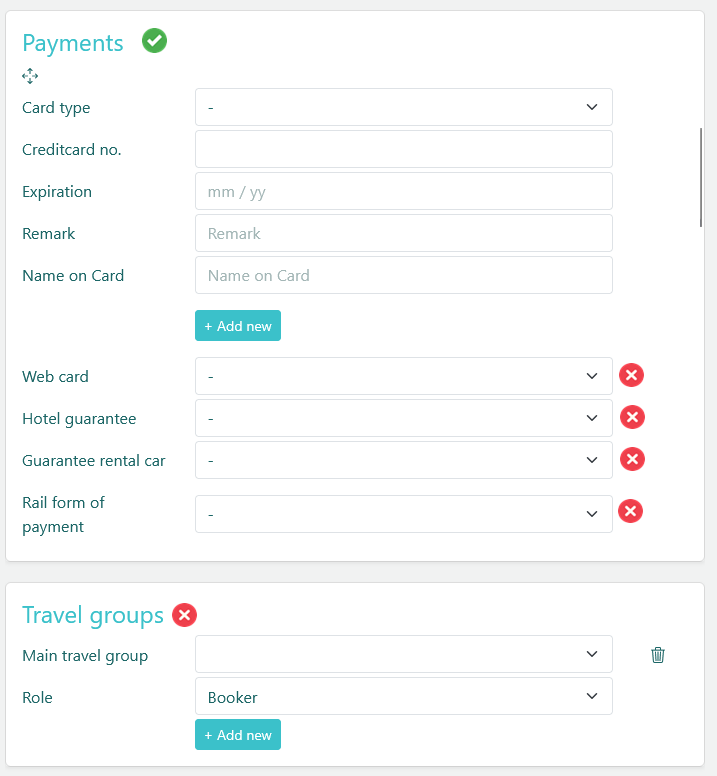717x776 pixels.
Task: Click Add new button under Payments card fields
Action: point(238,326)
